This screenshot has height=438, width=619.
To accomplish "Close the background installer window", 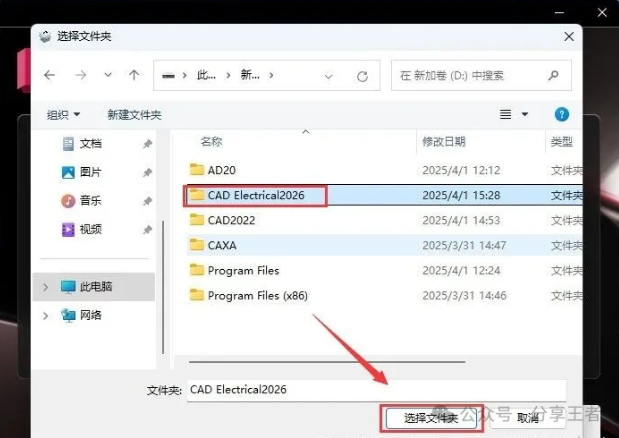I will point(602,13).
